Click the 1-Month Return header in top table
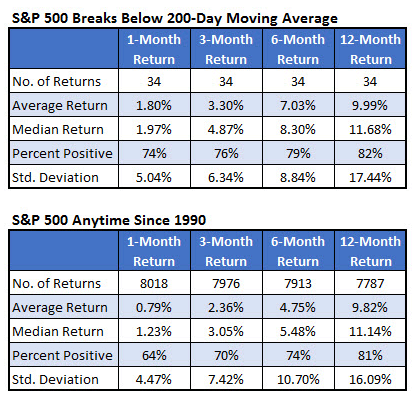 [154, 49]
